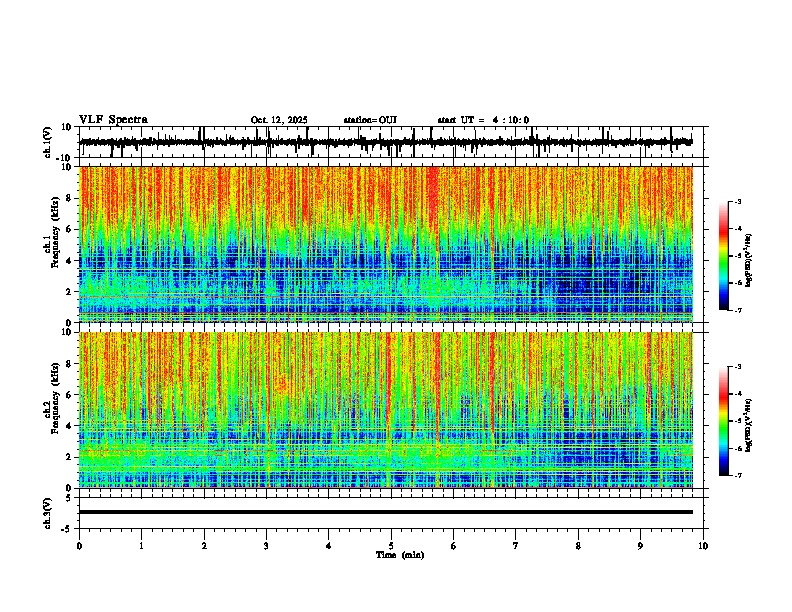Click tick label 1 on the Time axis
Viewport: 792px width, 612px height.
tap(141, 546)
